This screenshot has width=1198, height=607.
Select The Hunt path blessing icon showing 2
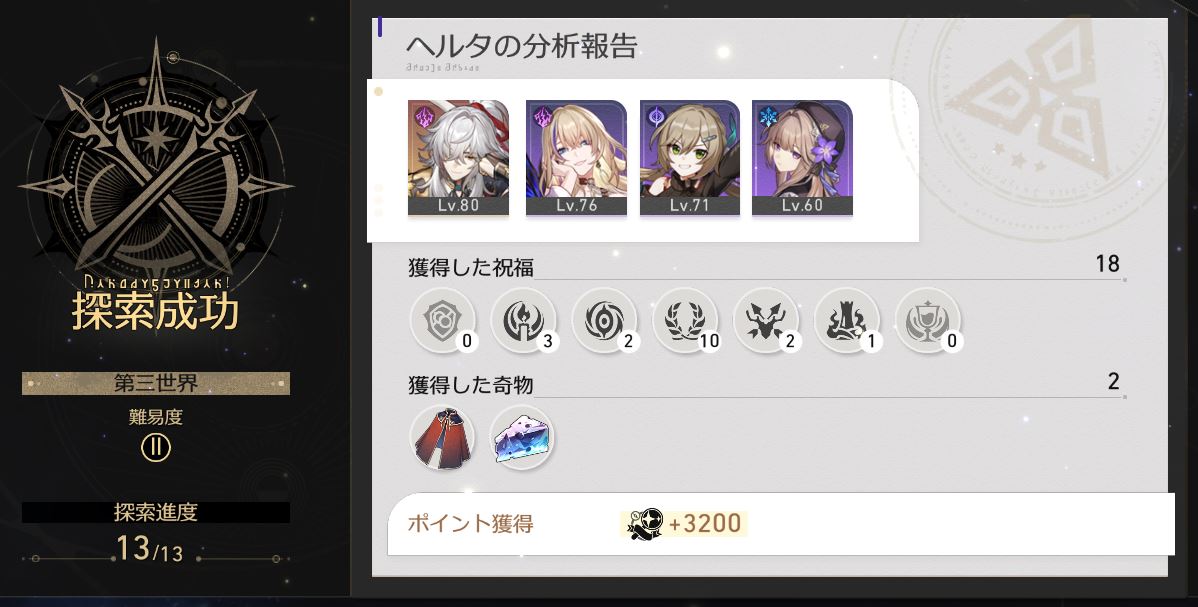(766, 320)
